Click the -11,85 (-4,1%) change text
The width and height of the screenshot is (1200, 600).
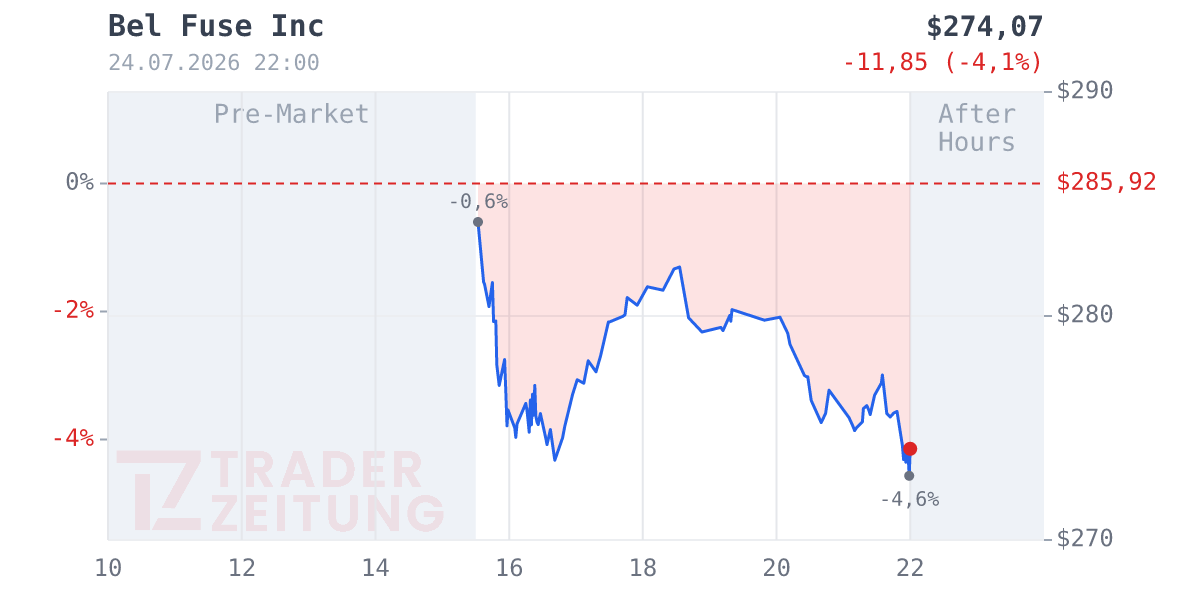(x=943, y=62)
